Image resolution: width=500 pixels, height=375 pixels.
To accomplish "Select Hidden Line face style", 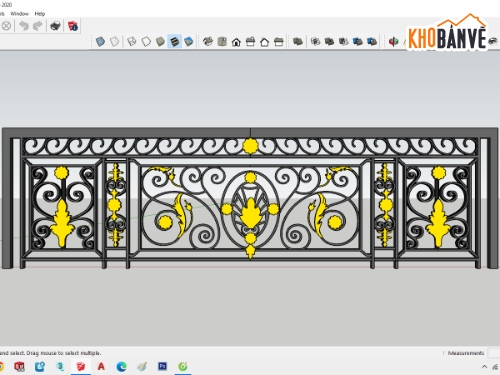I will coord(146,42).
